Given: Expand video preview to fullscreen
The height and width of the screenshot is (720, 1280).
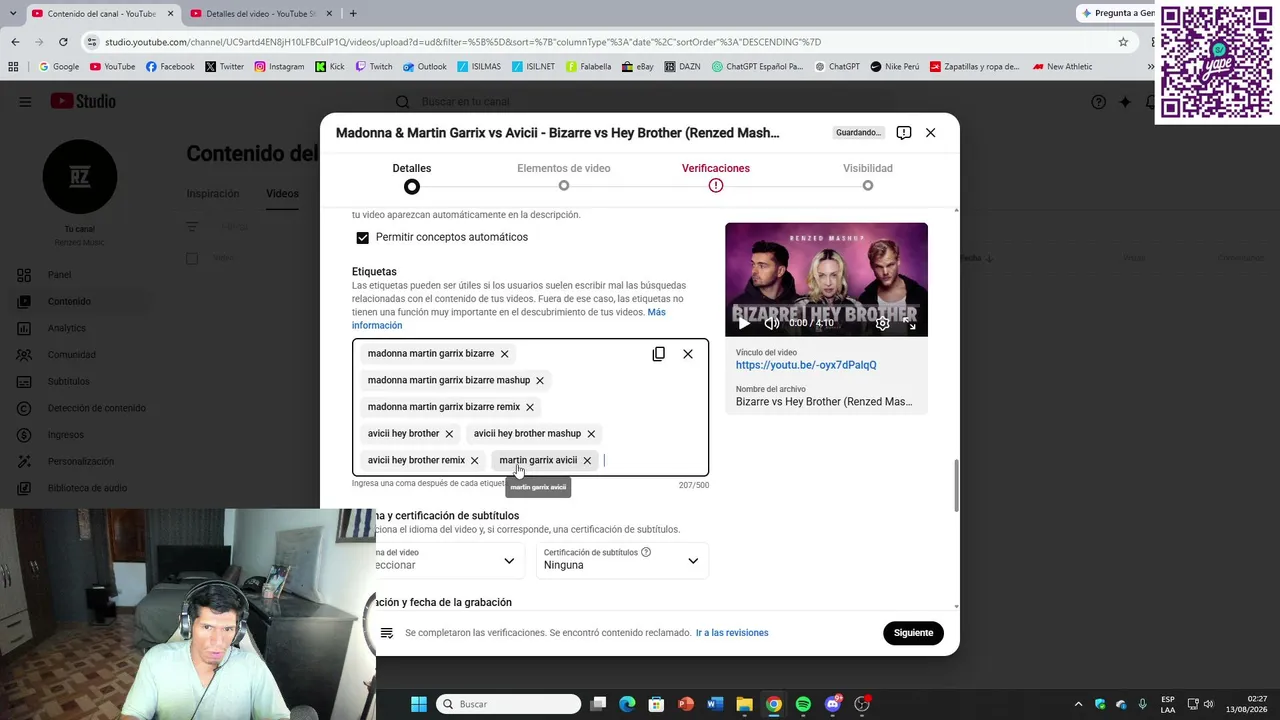Looking at the screenshot, I should pyautogui.click(x=911, y=323).
